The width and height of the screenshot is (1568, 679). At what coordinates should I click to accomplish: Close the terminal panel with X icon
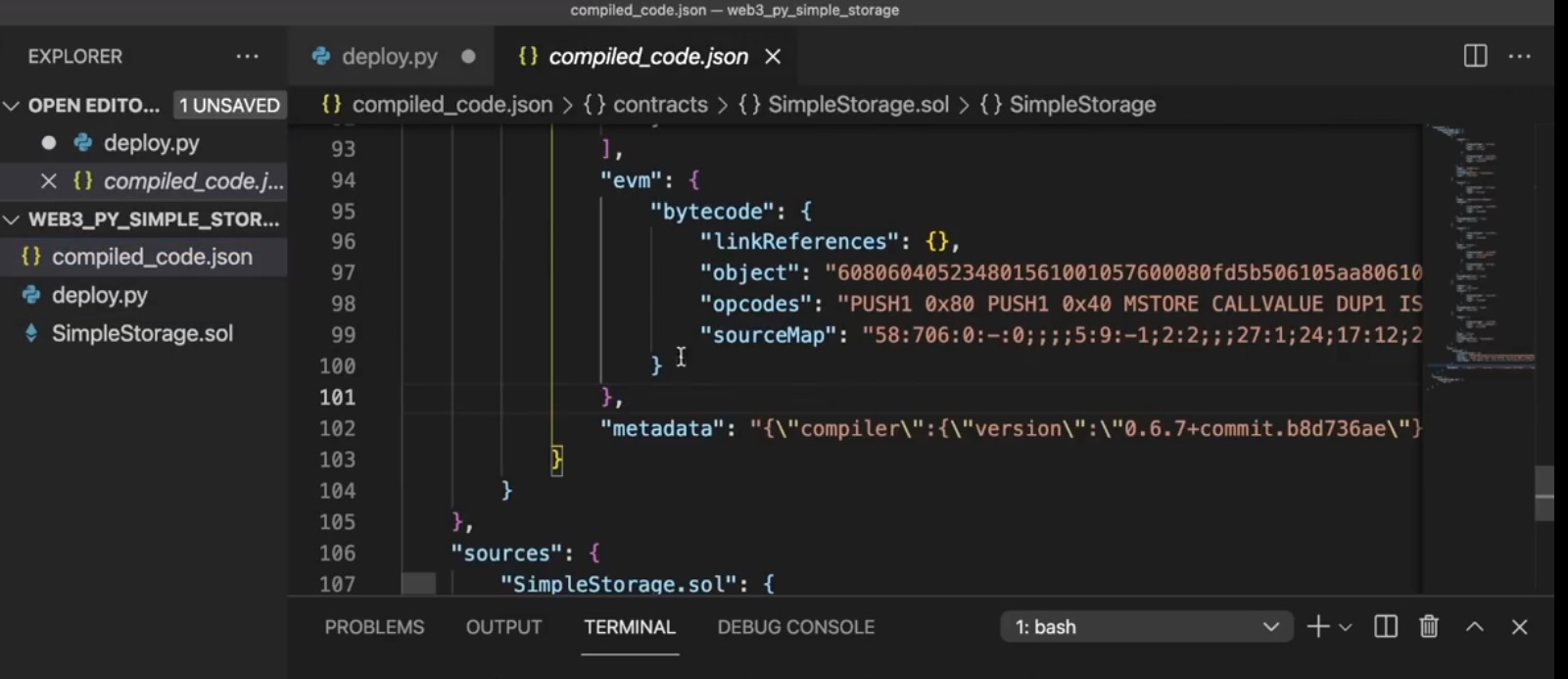[x=1520, y=627]
